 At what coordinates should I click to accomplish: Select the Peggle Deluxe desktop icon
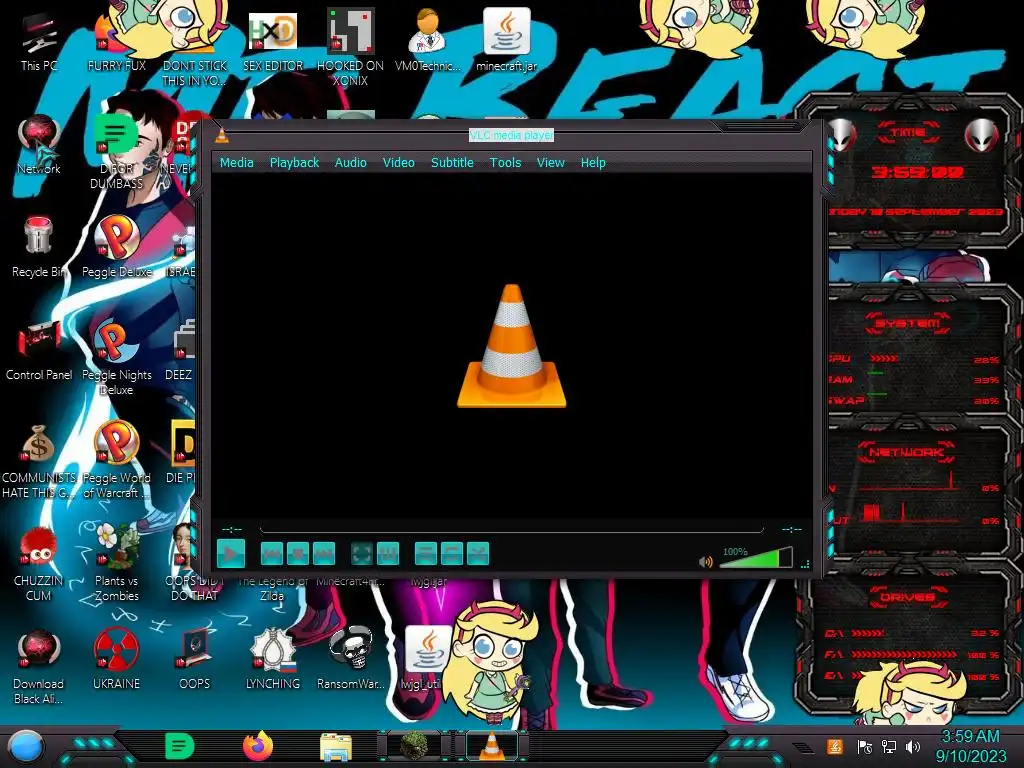[117, 248]
